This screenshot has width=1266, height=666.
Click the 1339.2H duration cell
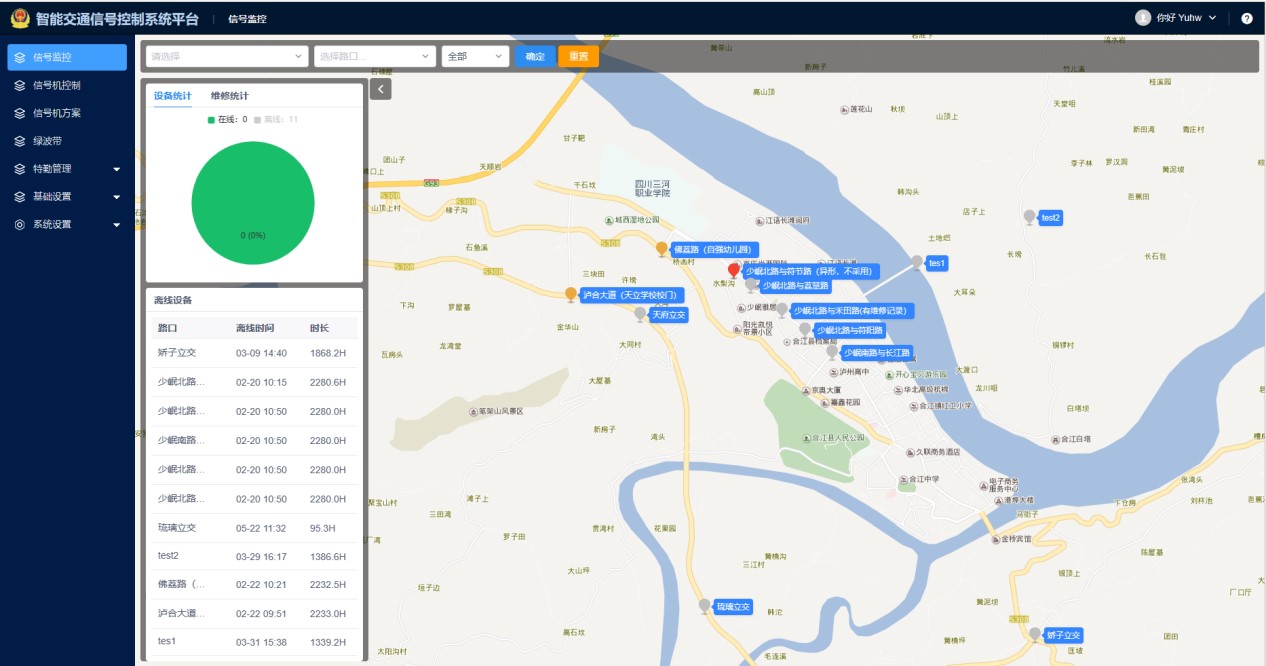coord(328,642)
